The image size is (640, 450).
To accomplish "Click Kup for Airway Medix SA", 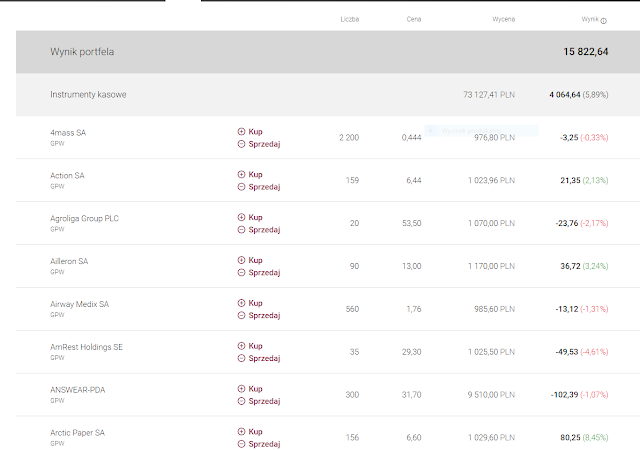I will (x=255, y=303).
